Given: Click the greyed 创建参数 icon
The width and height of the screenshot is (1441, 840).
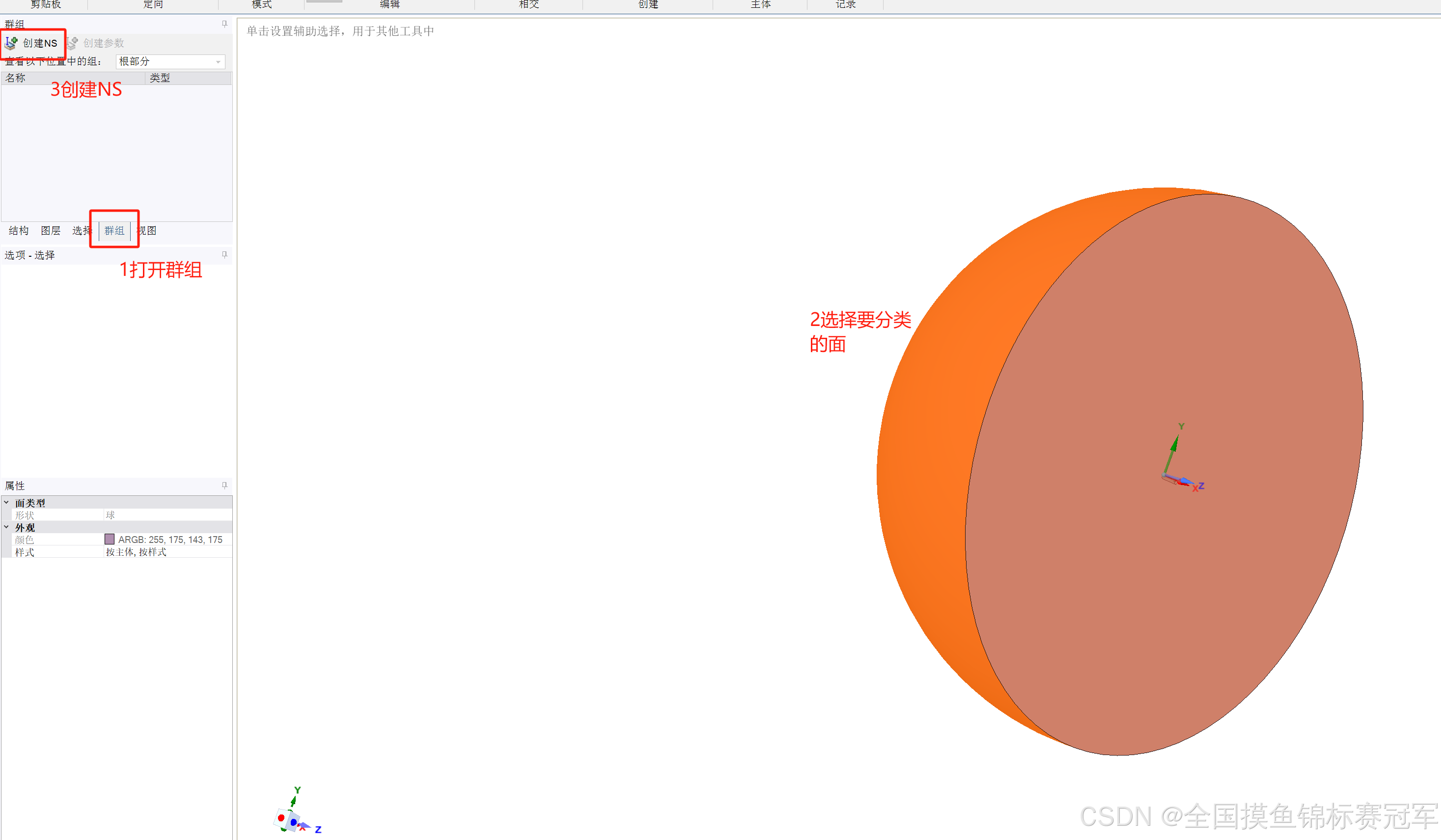Looking at the screenshot, I should pyautogui.click(x=73, y=43).
